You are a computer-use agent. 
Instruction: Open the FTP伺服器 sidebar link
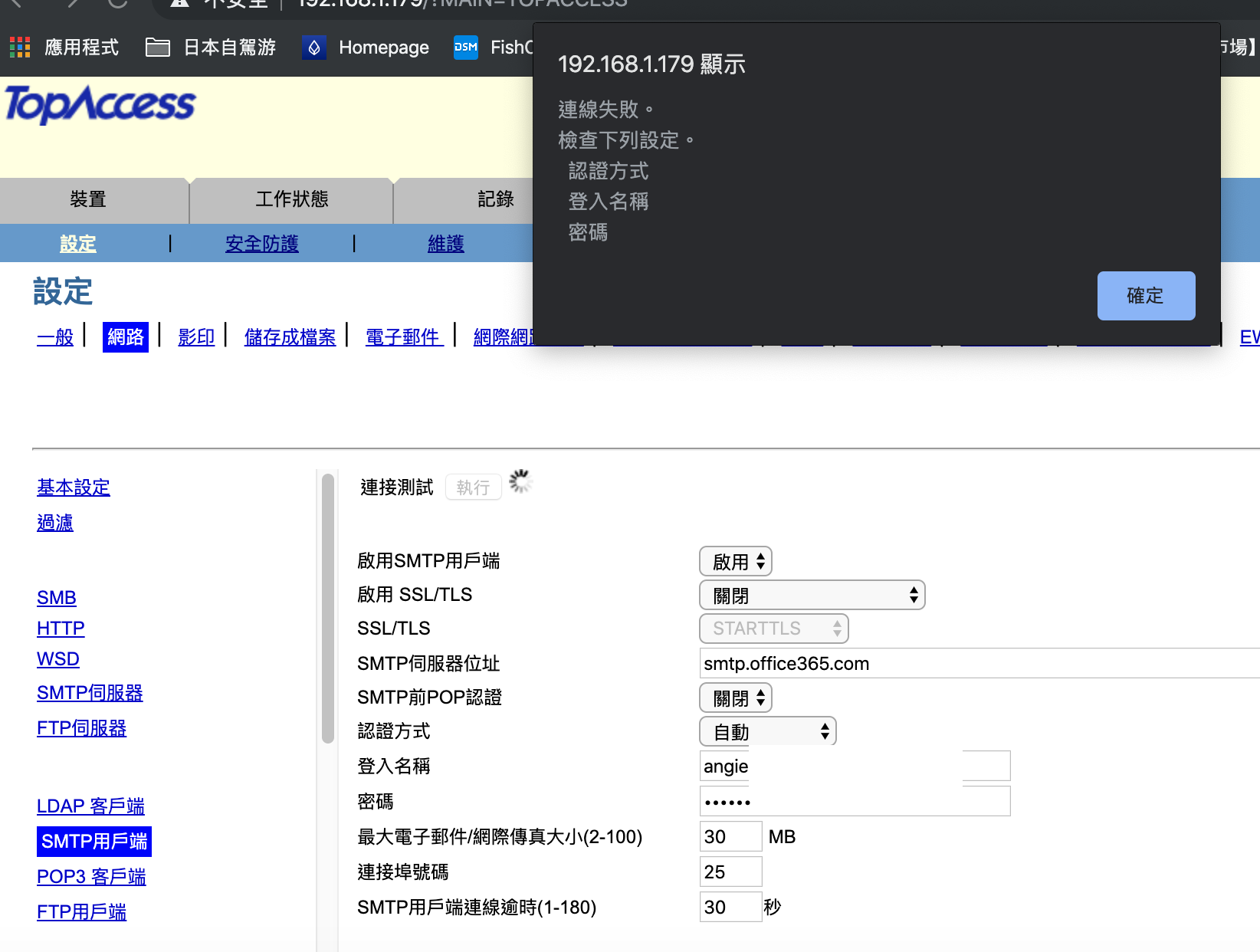[81, 728]
